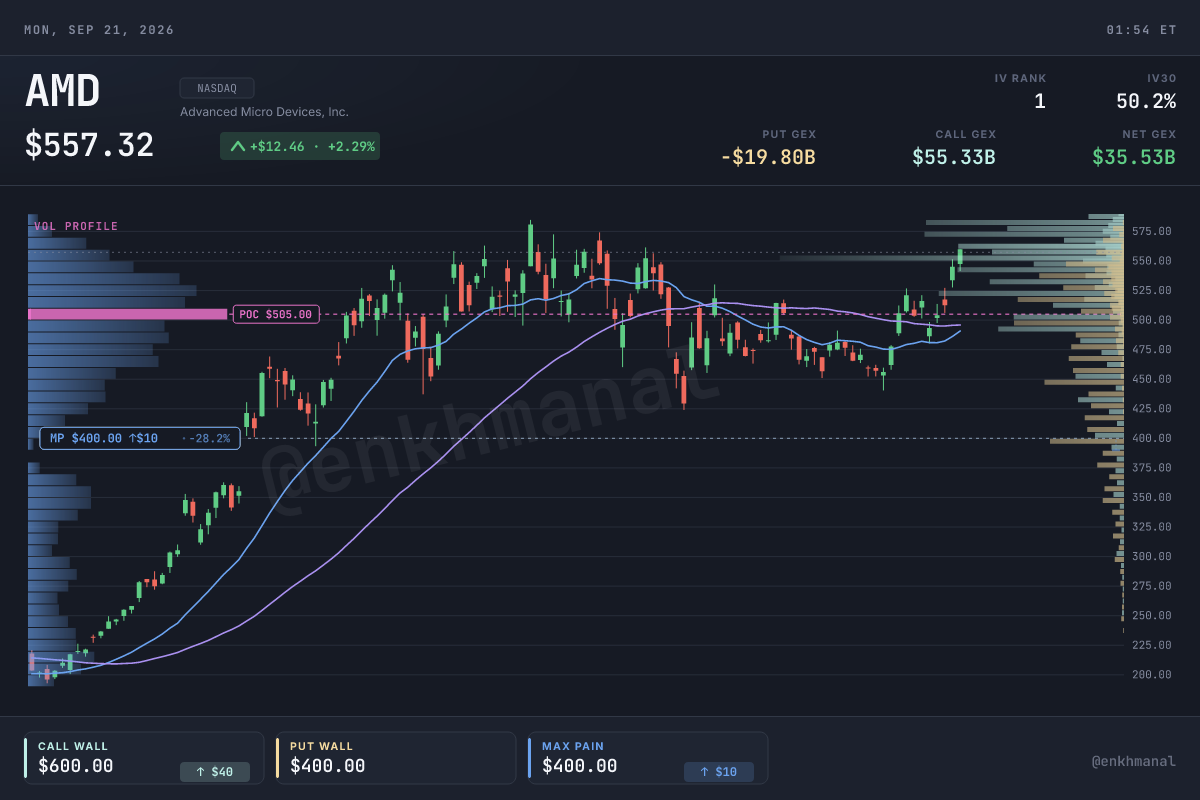Click the 400.00 price axis label
Viewport: 1200px width, 800px height.
pos(1152,438)
